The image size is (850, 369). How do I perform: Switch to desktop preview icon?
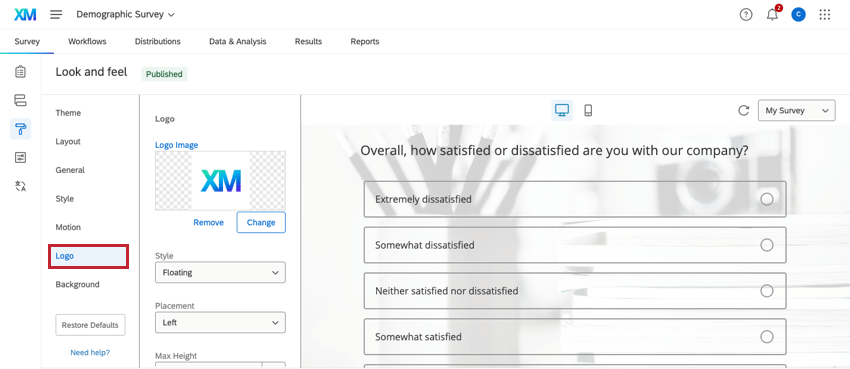point(562,111)
